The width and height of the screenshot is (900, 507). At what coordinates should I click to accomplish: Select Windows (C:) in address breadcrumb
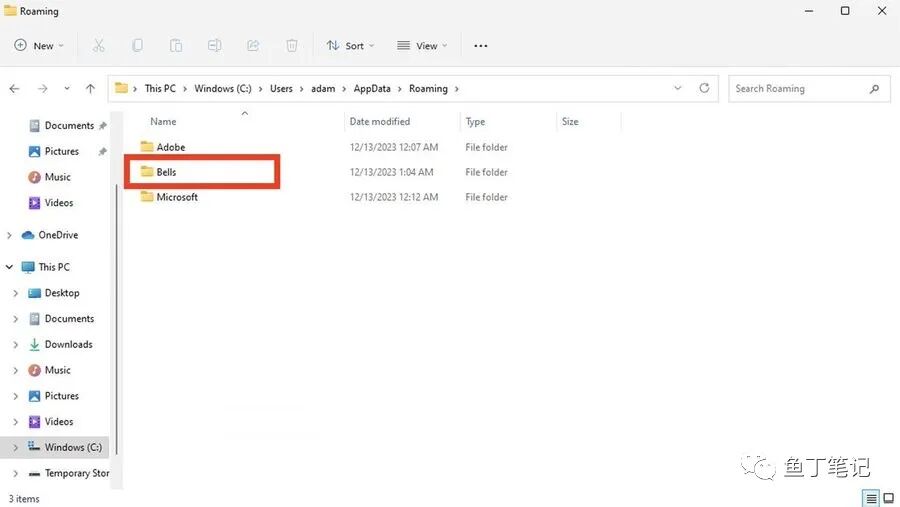[x=223, y=88]
